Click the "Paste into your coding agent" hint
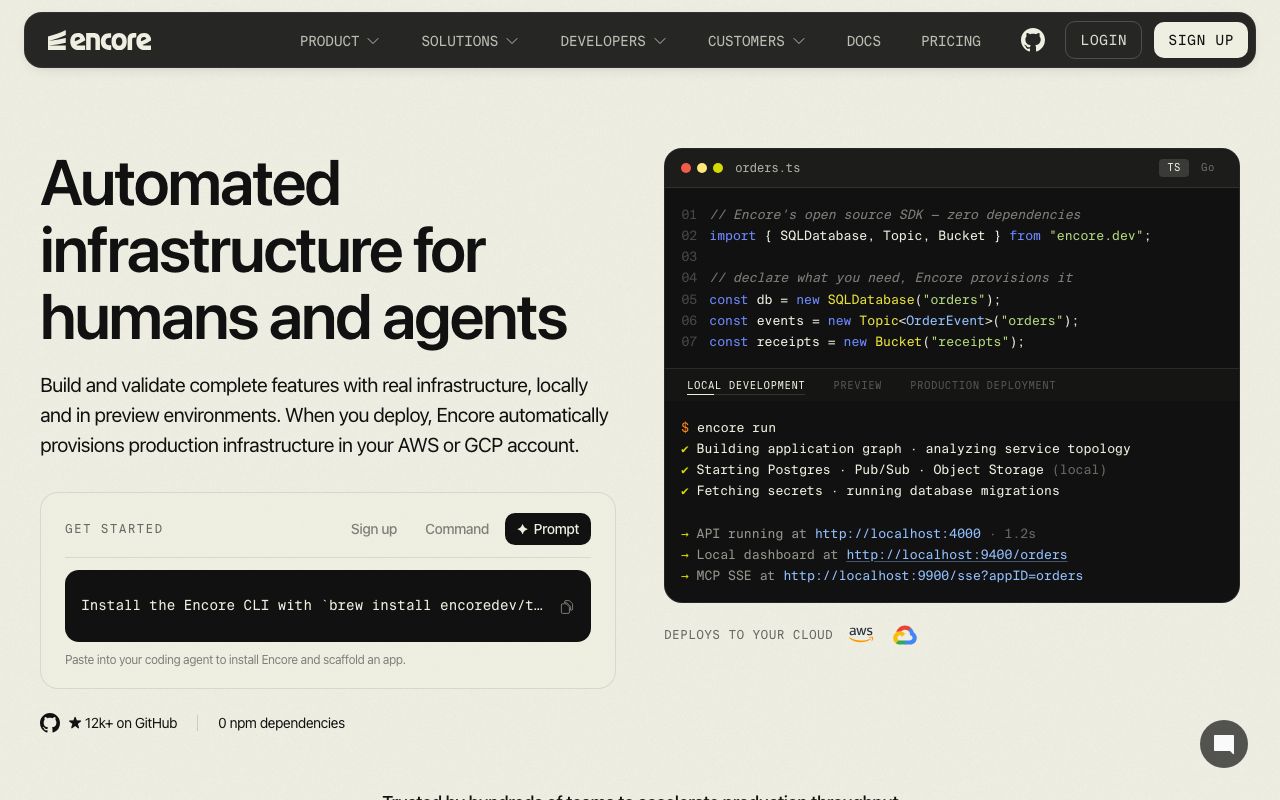 point(235,660)
